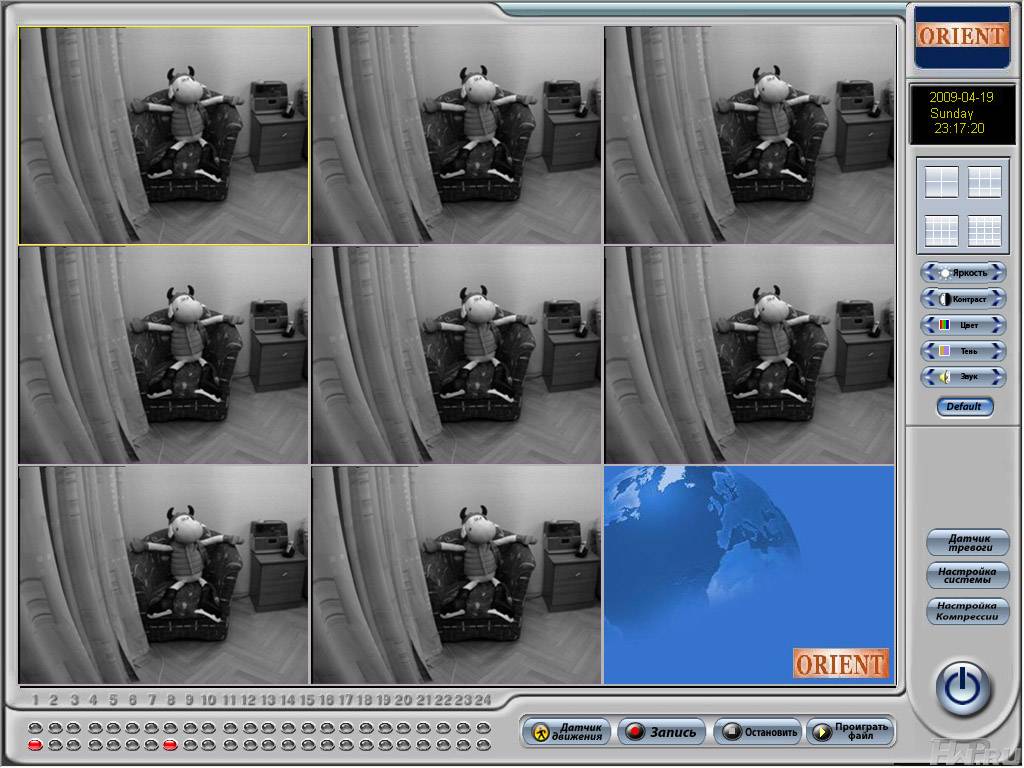Select the 16-camera grid layout
Viewport: 1024px width, 768px height.
click(984, 231)
